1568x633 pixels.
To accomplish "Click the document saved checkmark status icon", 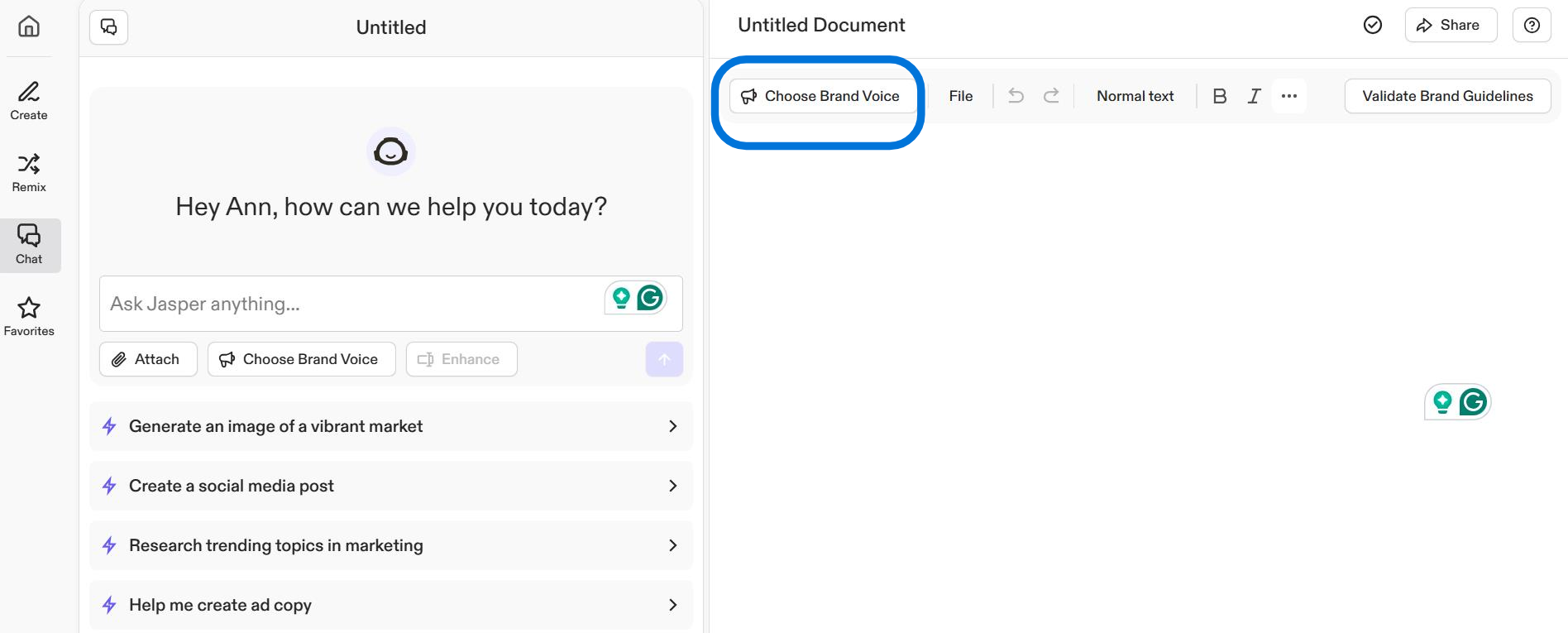I will tap(1372, 26).
